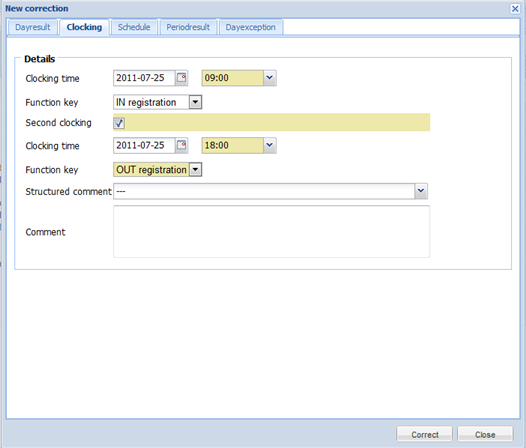
Task: Click the first 2011-07-25 date field
Action: point(144,78)
